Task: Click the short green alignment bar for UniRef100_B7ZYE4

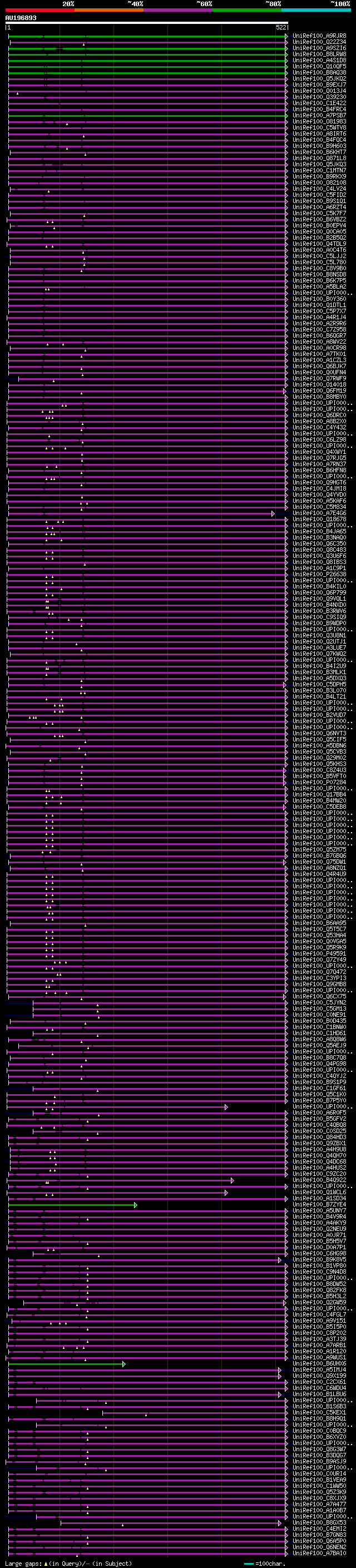Action: coord(72,1205)
